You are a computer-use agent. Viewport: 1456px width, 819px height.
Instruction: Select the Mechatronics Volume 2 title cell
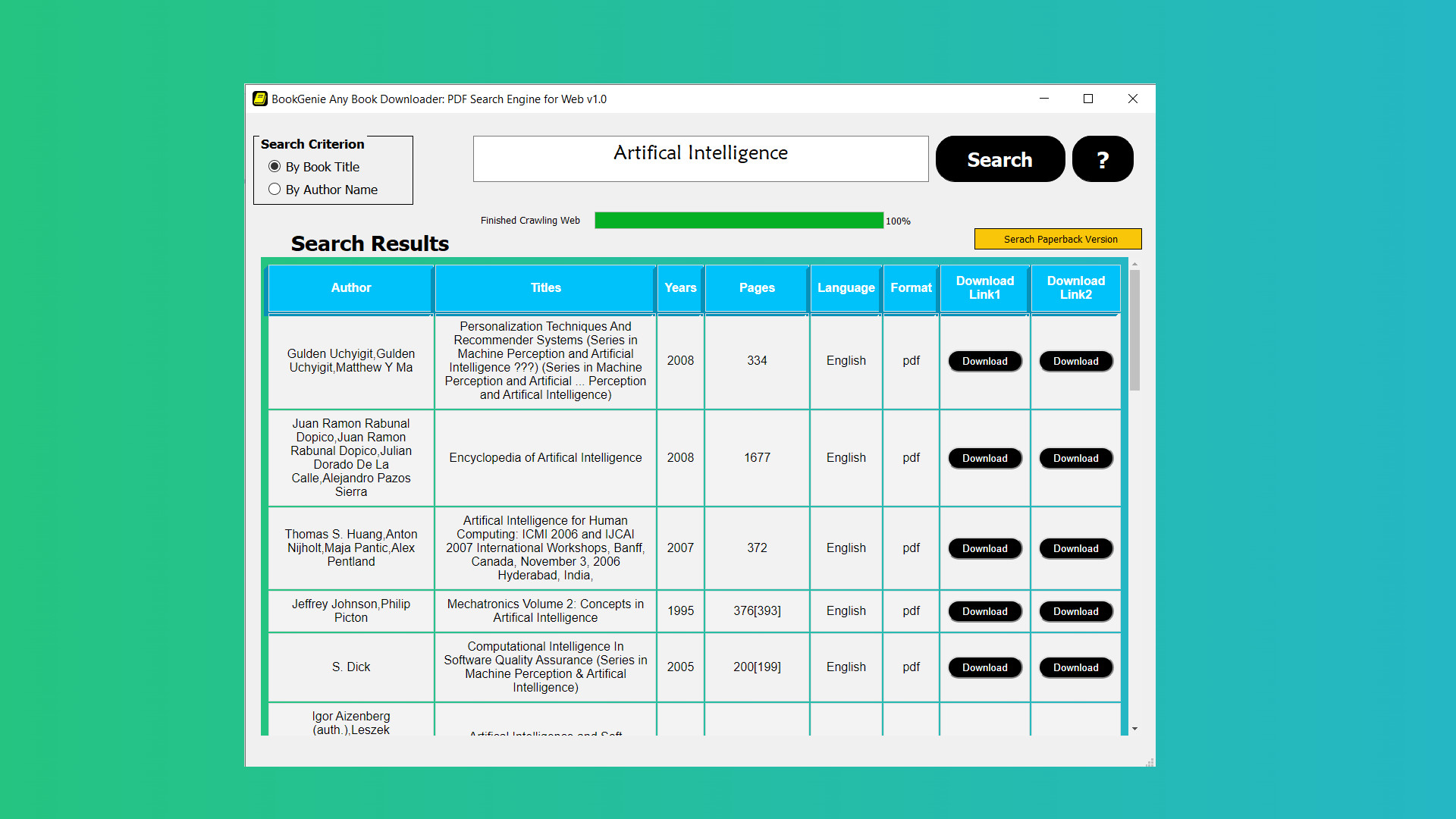coord(545,611)
